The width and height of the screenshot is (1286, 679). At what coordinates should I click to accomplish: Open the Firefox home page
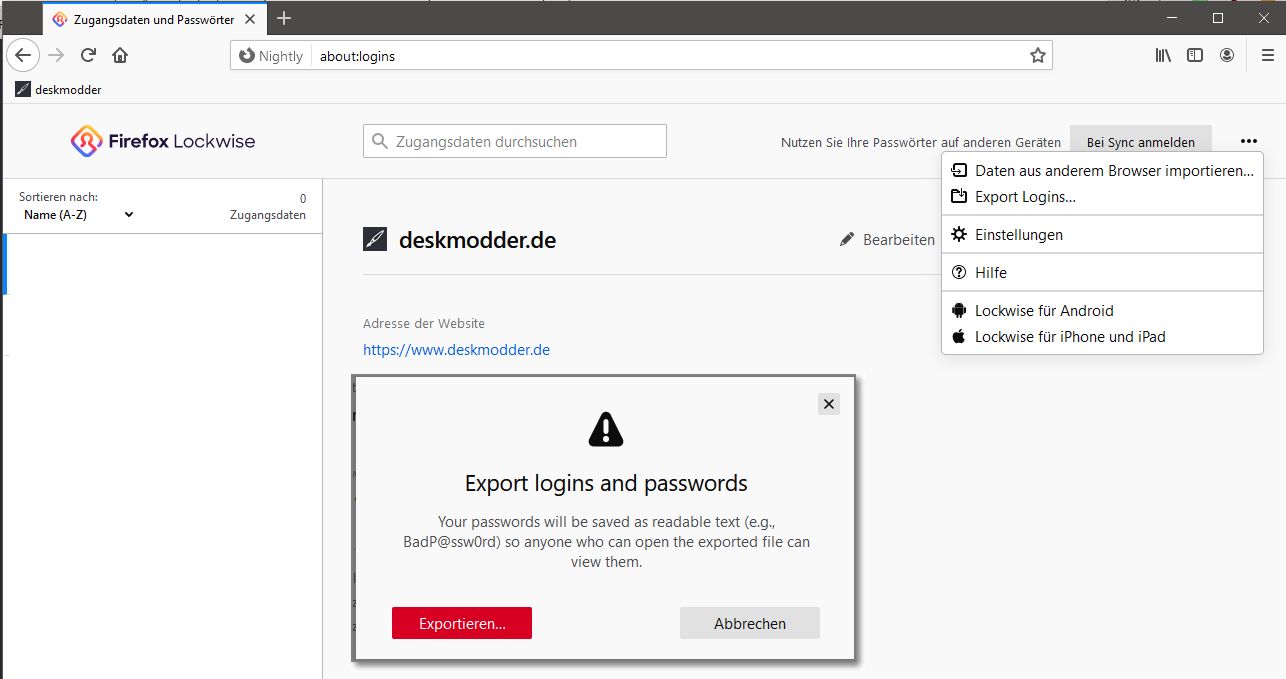pyautogui.click(x=120, y=56)
